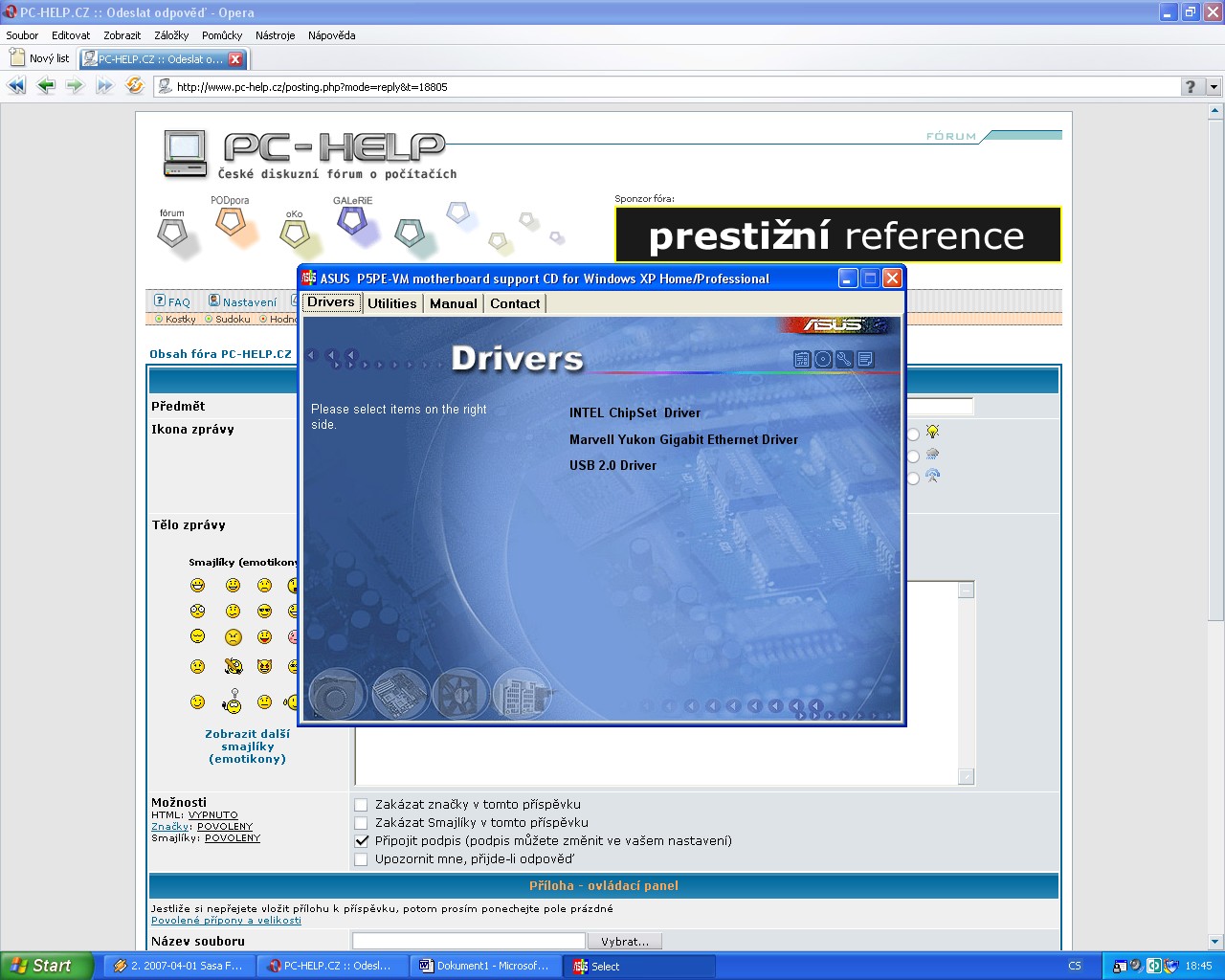This screenshot has width=1225, height=980.
Task: Click the lightbulb idea message icon
Action: pos(932,432)
